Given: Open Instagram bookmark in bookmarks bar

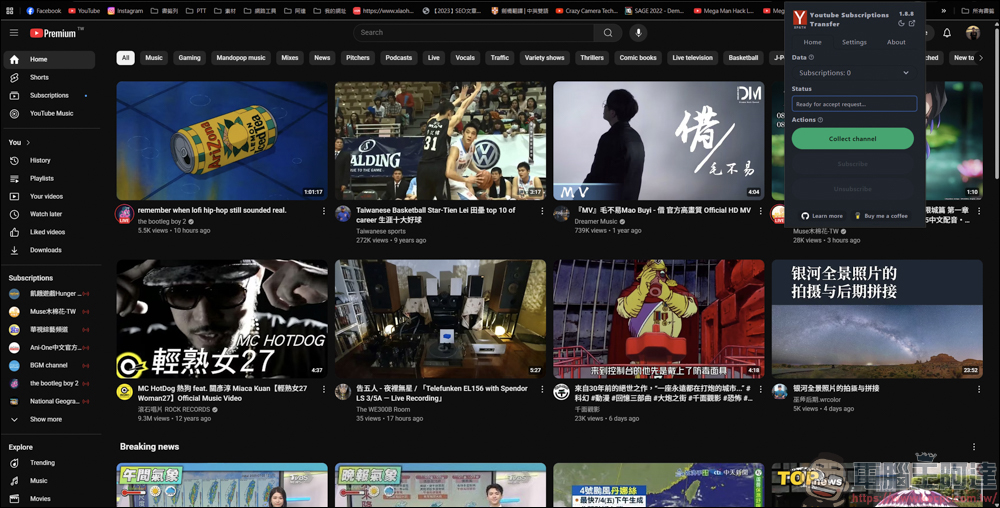Looking at the screenshot, I should (x=125, y=11).
